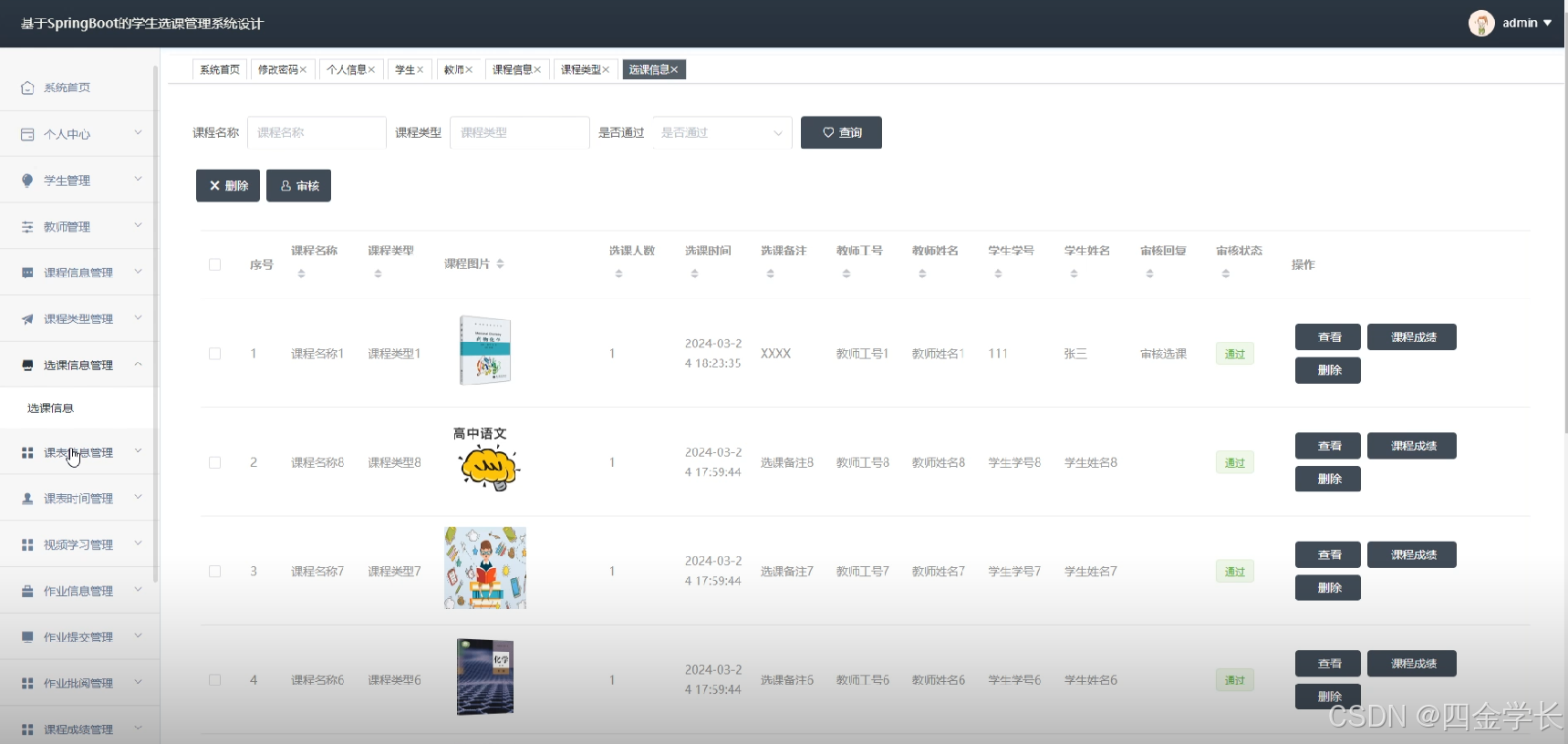Open the 高中语文 course image thumbnail

click(x=486, y=460)
